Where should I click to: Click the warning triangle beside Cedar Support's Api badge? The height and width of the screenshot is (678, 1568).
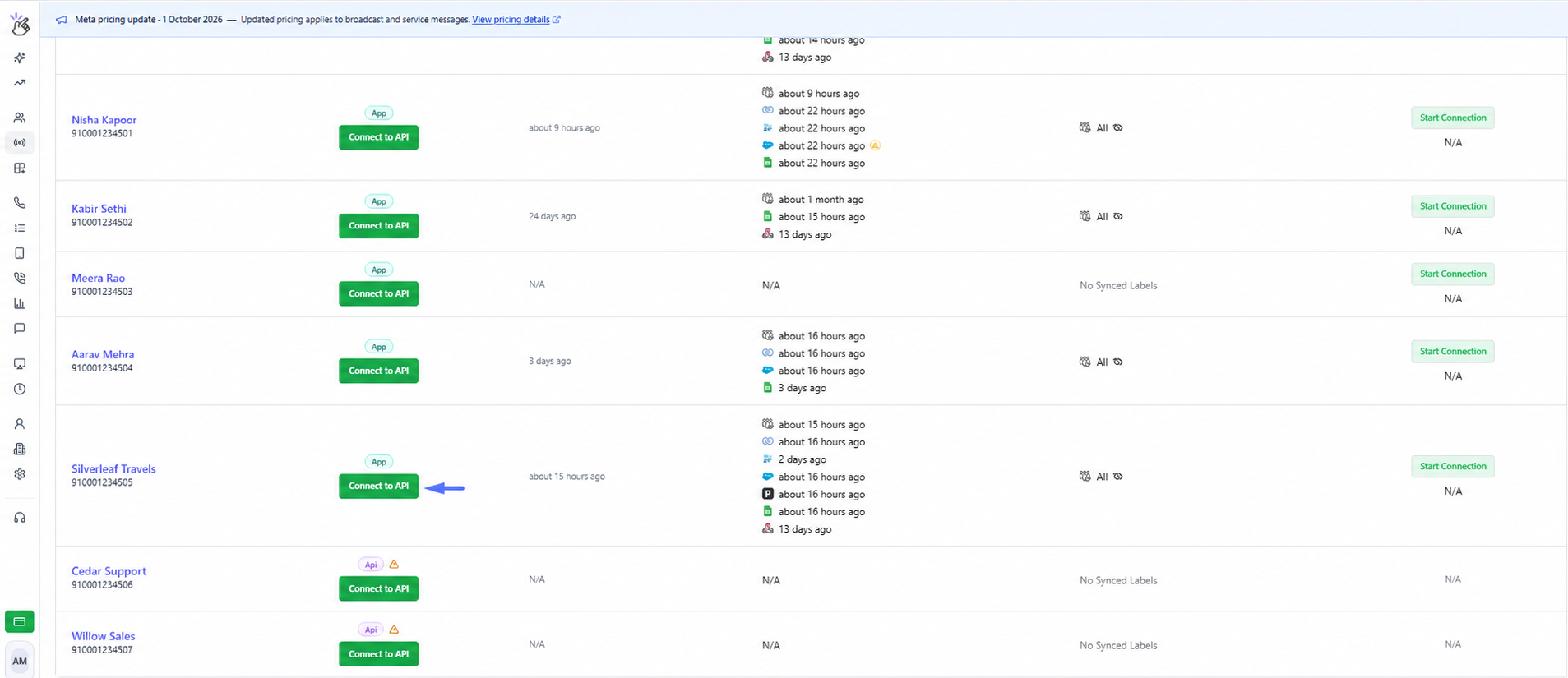(394, 564)
